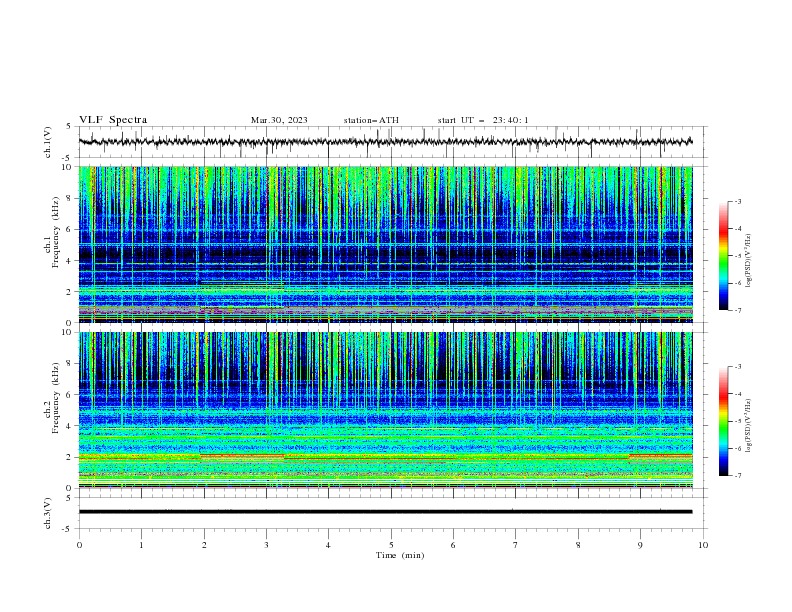Click time axis tick label "8"
The image size is (792, 612).
578,545
